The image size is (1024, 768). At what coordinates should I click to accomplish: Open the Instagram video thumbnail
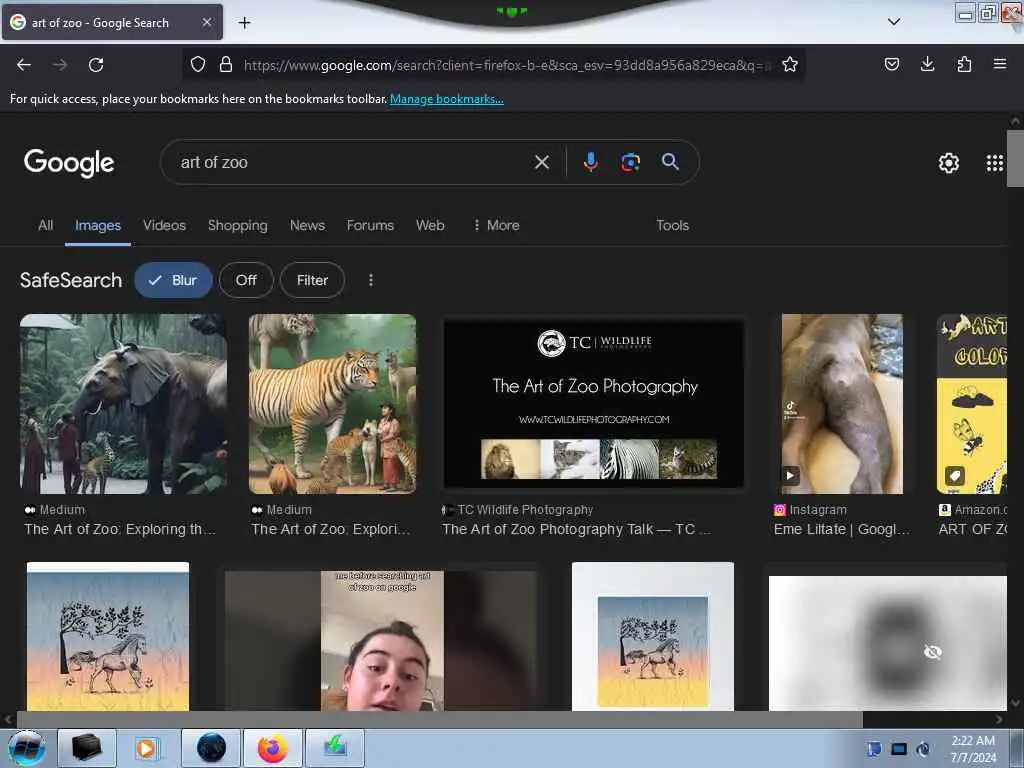pyautogui.click(x=842, y=404)
